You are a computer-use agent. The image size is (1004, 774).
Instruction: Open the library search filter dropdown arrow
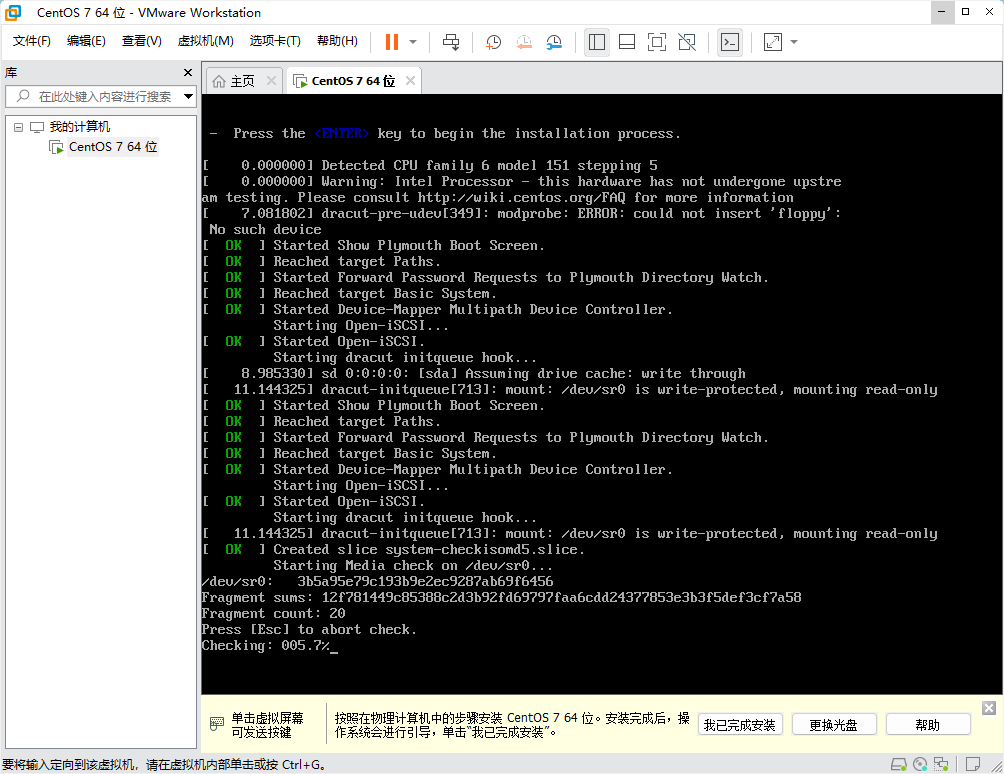[188, 97]
